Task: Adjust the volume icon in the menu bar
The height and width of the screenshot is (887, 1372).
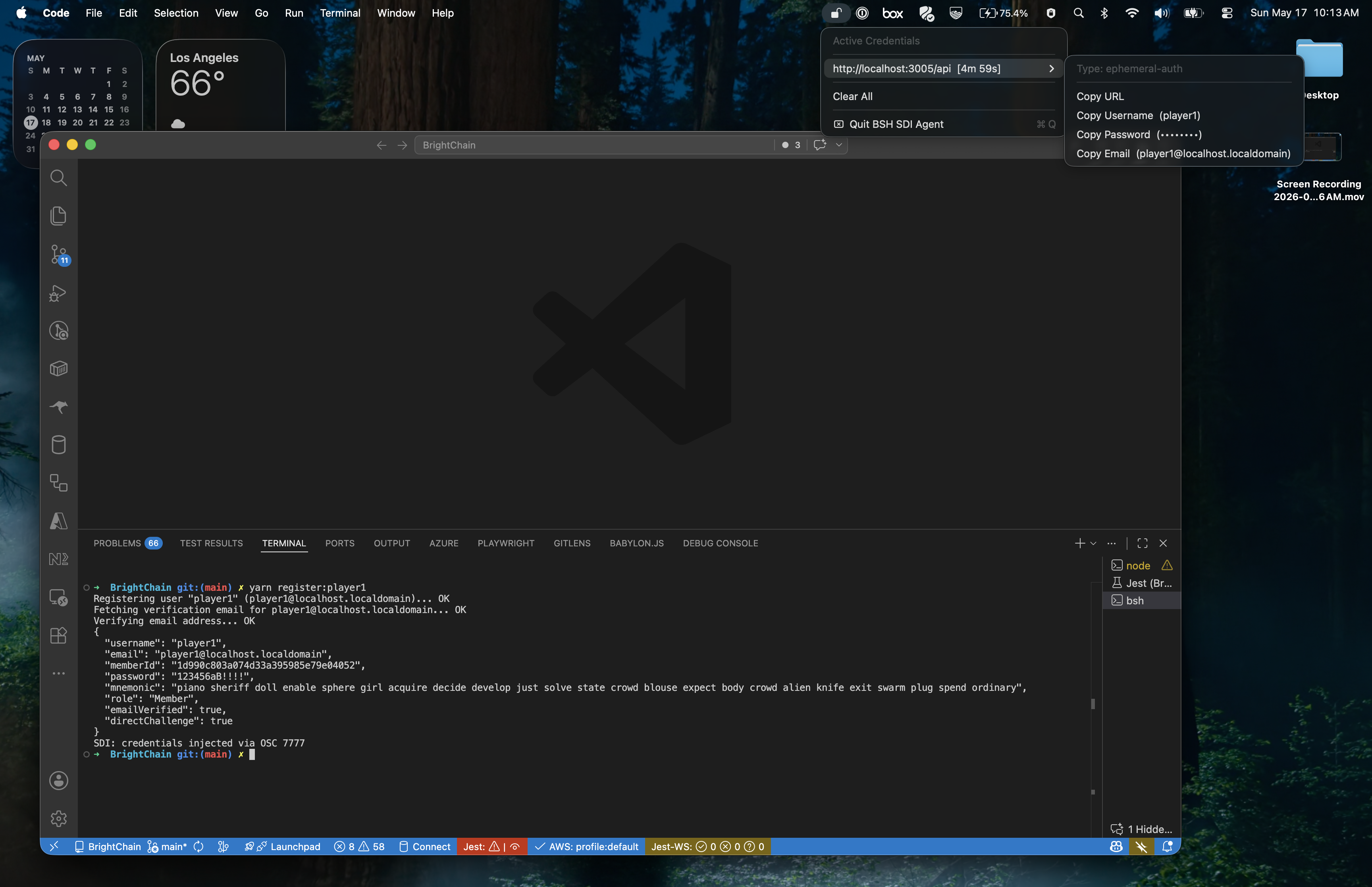Action: click(1161, 13)
